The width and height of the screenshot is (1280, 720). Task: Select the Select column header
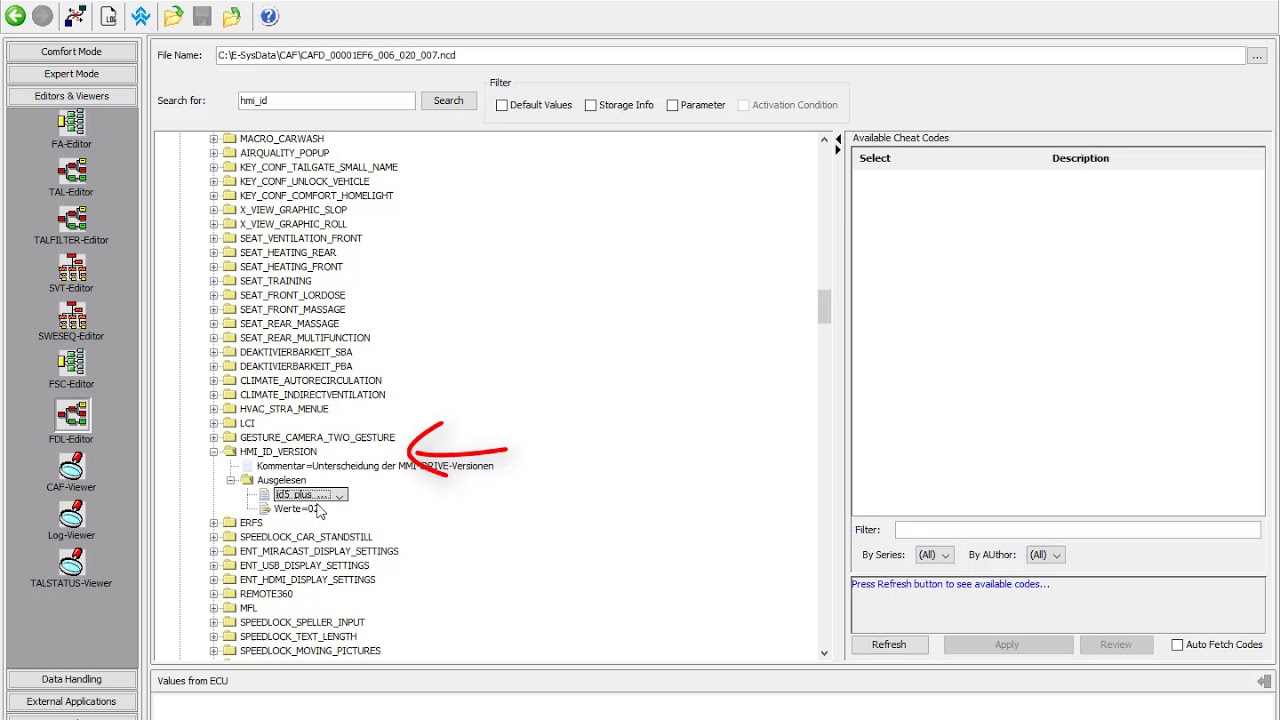[875, 158]
